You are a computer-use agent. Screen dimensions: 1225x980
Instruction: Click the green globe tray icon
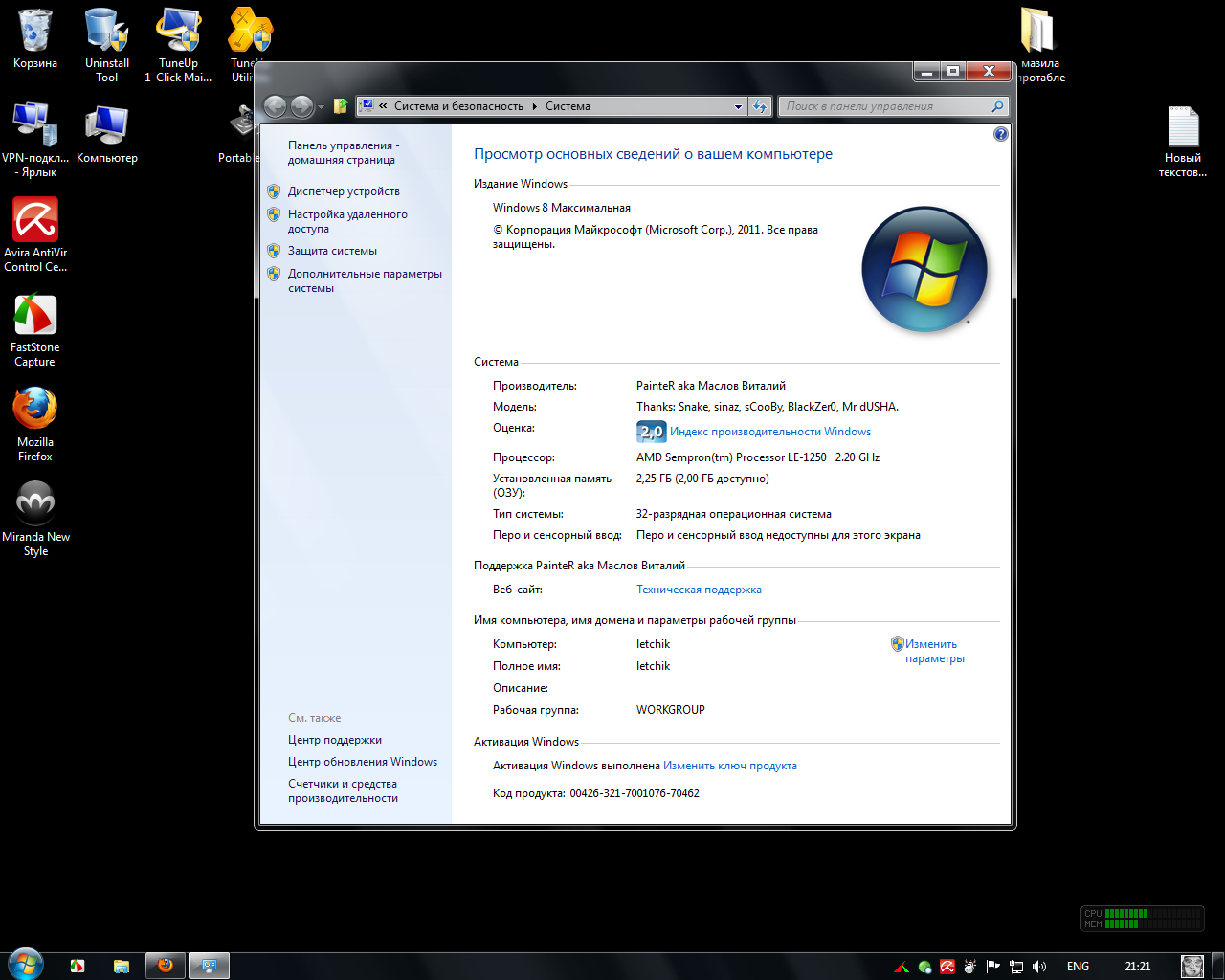coord(924,967)
